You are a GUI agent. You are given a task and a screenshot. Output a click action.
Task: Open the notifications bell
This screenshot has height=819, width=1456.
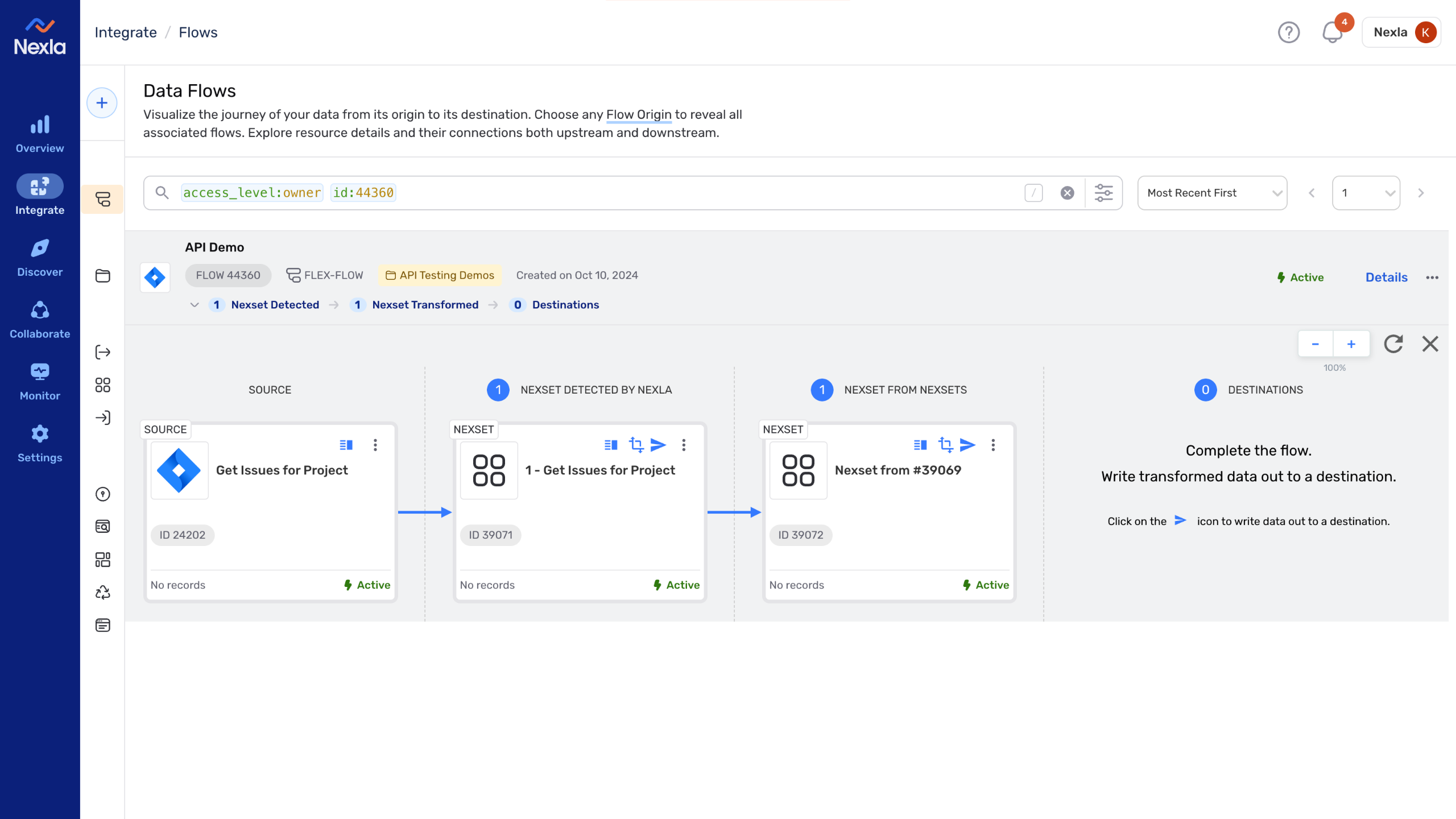[x=1332, y=32]
